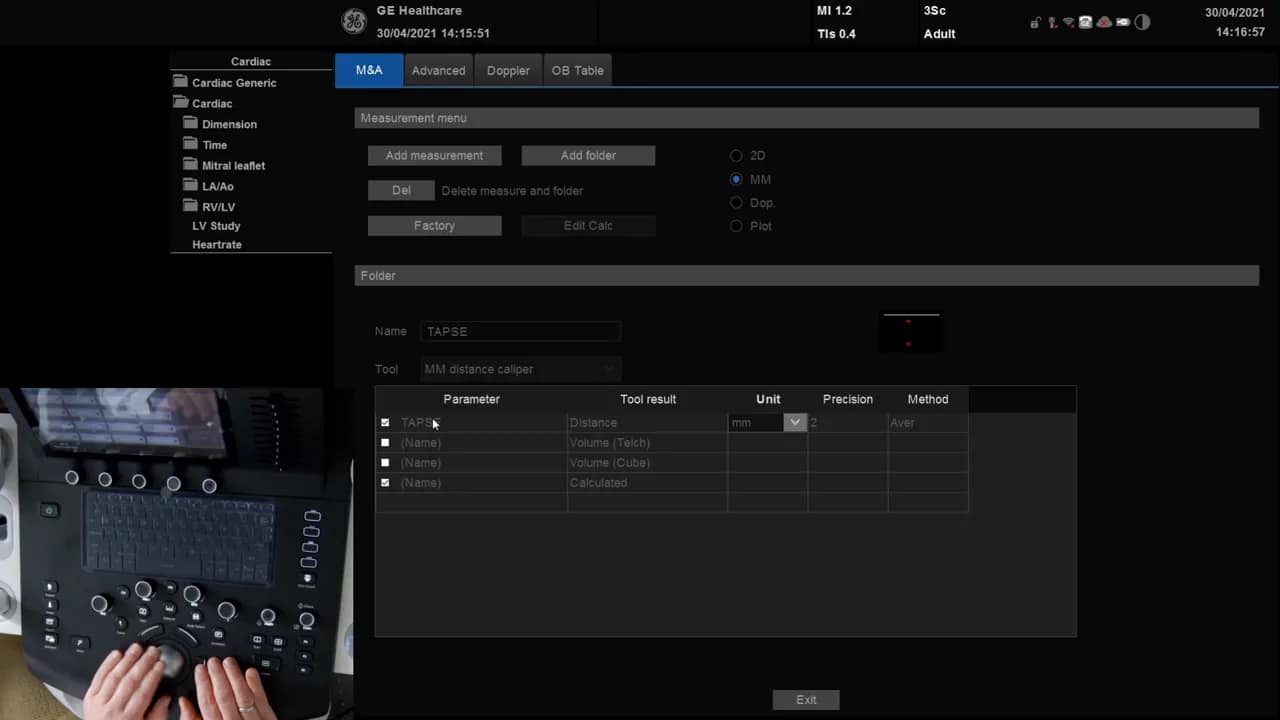Screen dimensions: 1280x720
Task: Click the unlocked padlock status icon
Action: coord(1036,22)
